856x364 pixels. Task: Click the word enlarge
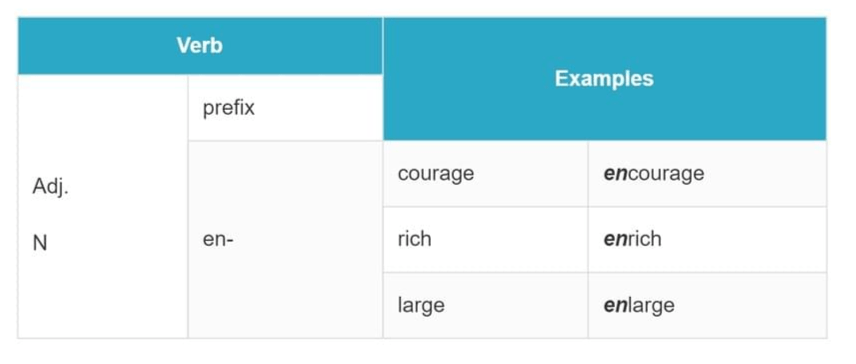639,305
